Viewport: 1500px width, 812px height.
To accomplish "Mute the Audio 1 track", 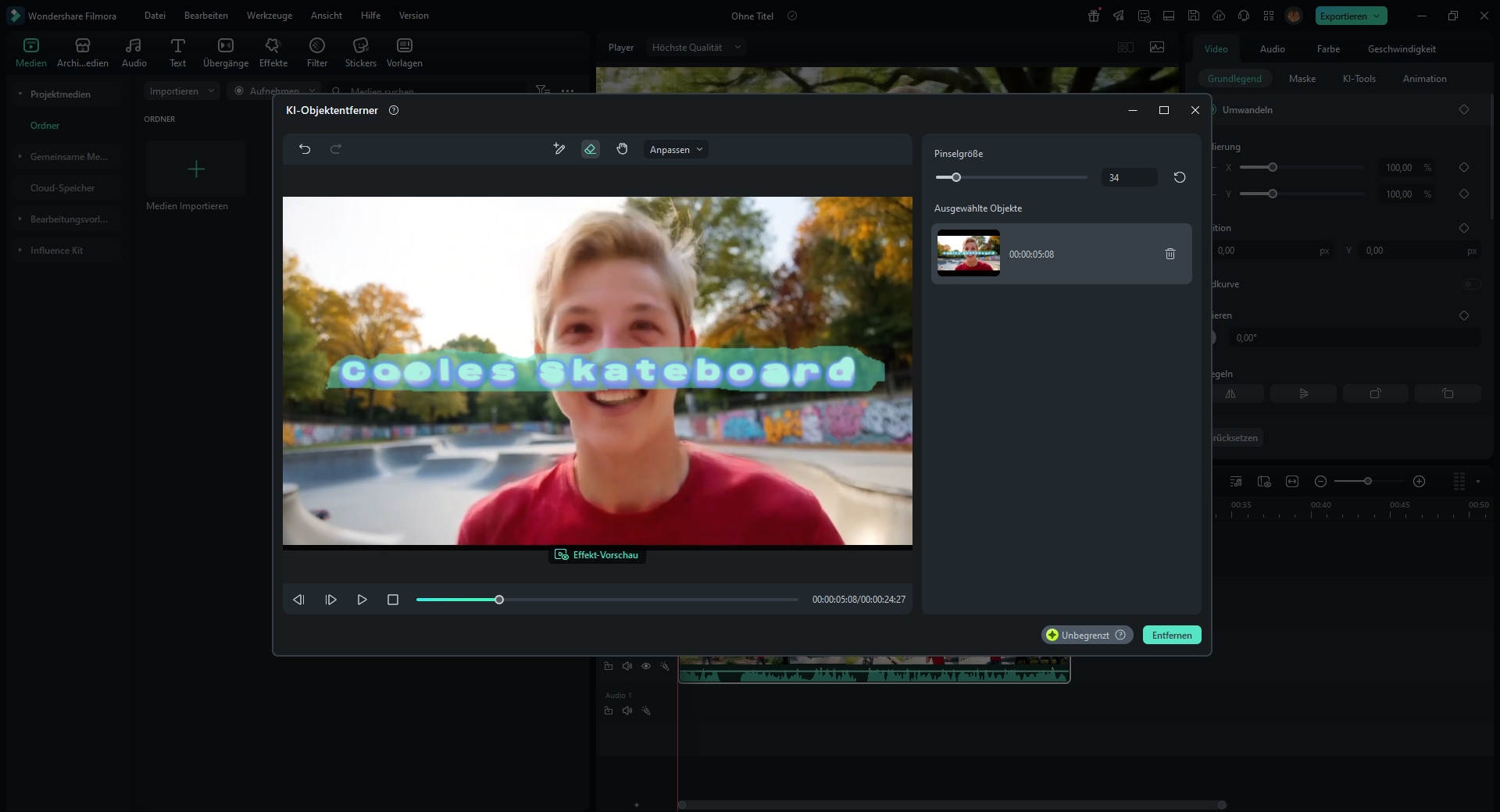I will click(x=627, y=710).
